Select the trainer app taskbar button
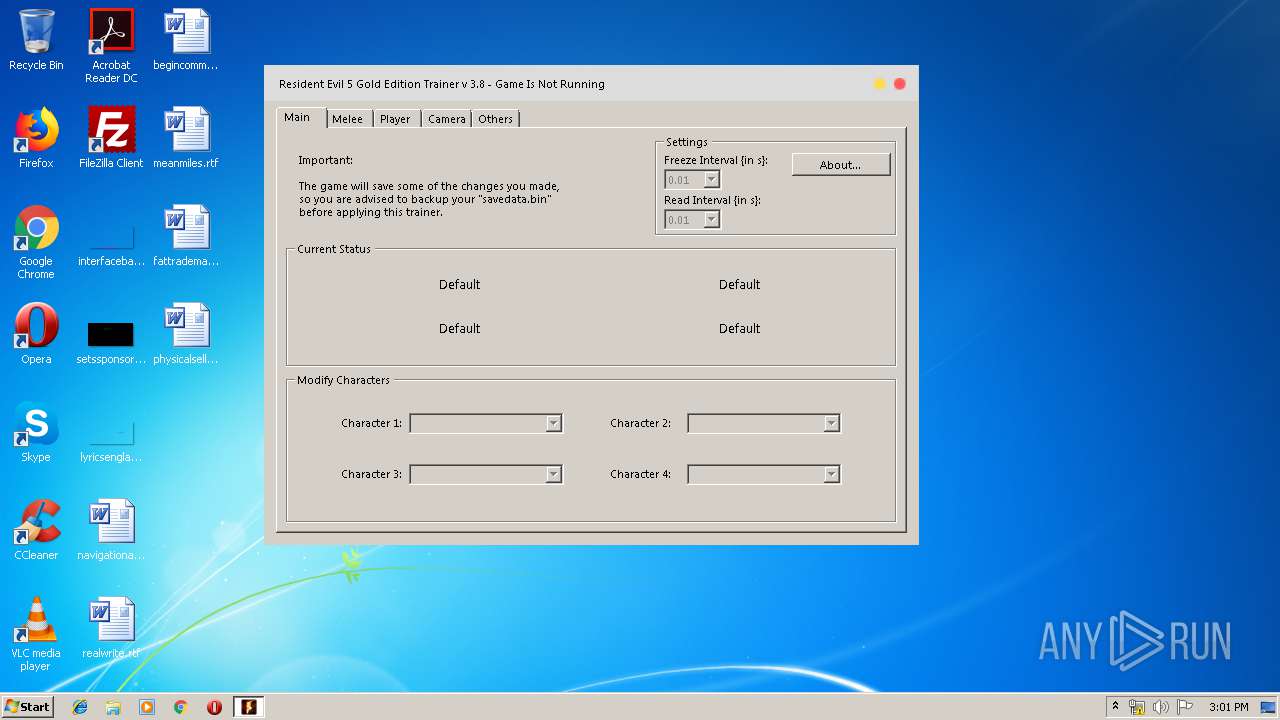Viewport: 1280px width, 720px height. coord(248,707)
